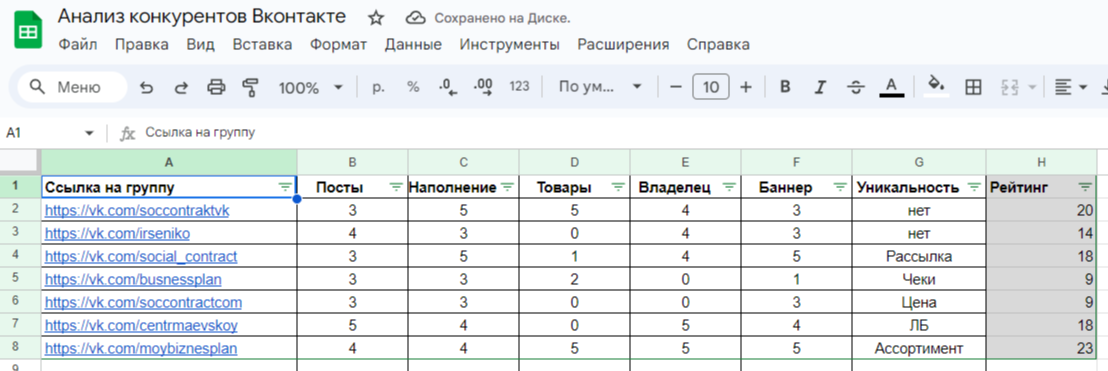Open the Name Box dropdown arrow

click(x=89, y=133)
